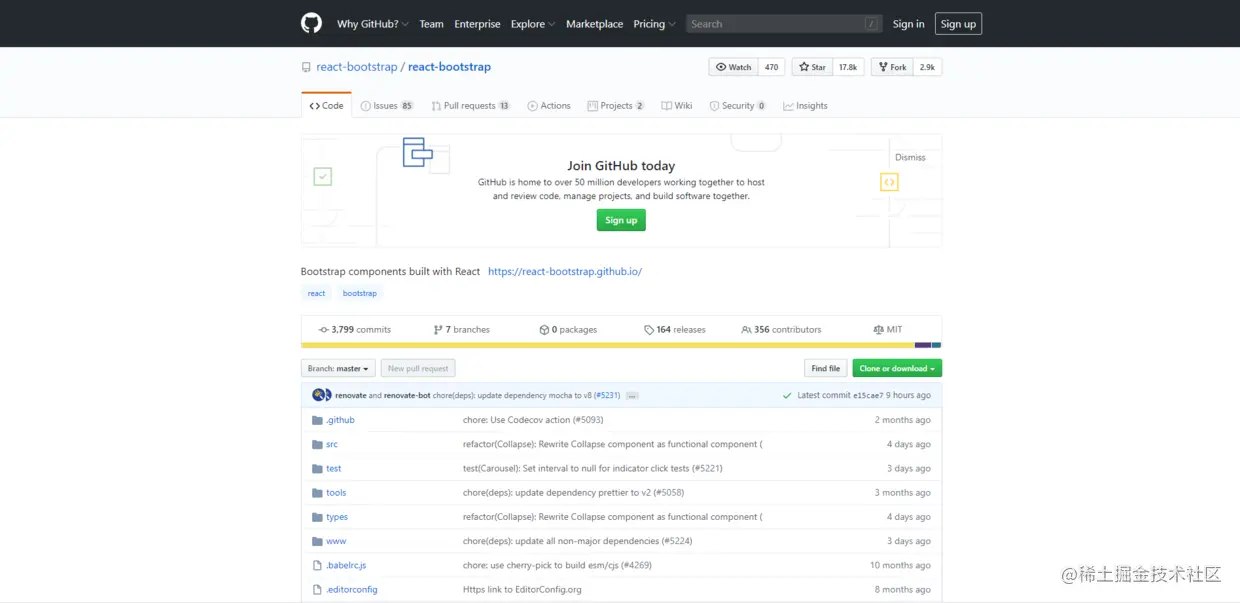This screenshot has height=603, width=1240.
Task: Open the renovate author avatar
Action: click(x=318, y=395)
